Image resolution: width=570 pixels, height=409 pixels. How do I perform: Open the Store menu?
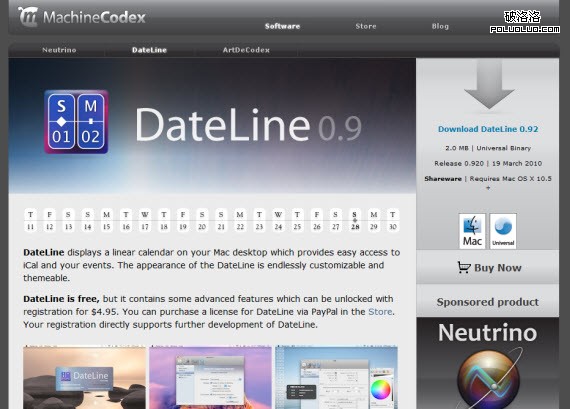point(366,26)
